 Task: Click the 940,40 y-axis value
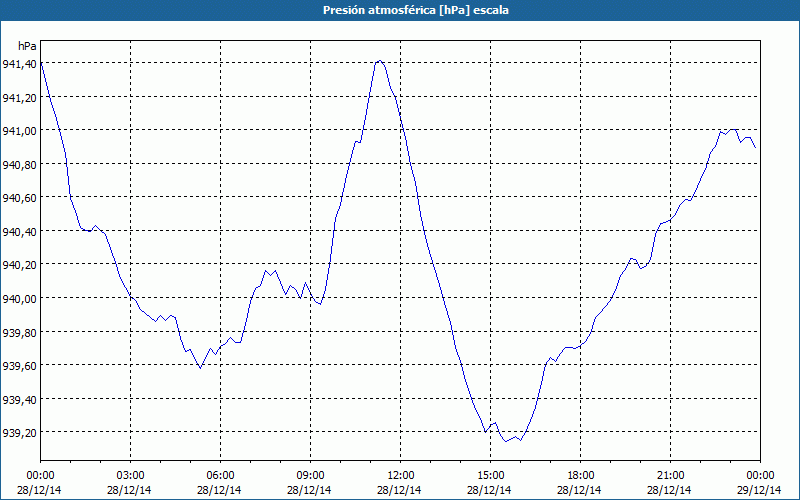click(x=19, y=232)
